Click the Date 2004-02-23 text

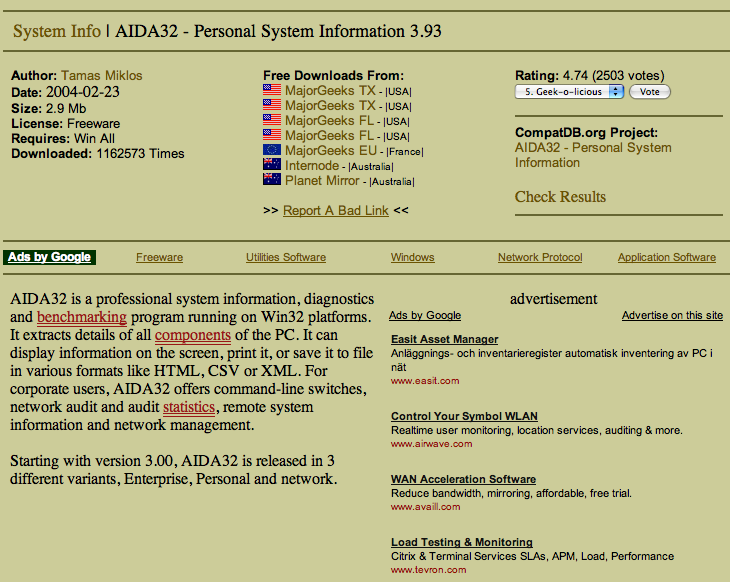(65, 92)
